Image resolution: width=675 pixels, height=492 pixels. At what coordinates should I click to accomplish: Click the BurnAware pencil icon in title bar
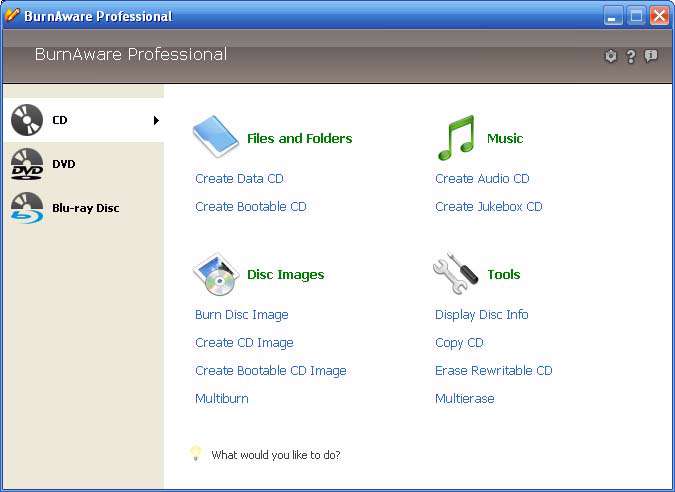[x=12, y=15]
